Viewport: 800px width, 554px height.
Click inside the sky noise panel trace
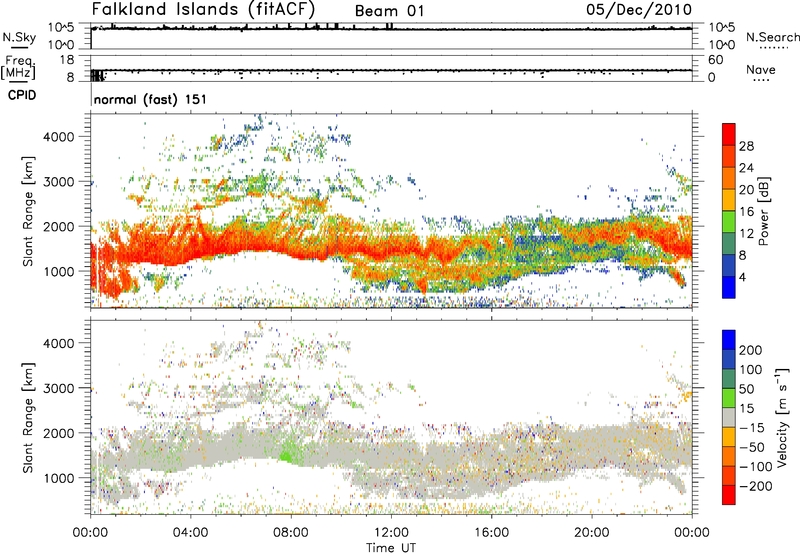pyautogui.click(x=391, y=29)
